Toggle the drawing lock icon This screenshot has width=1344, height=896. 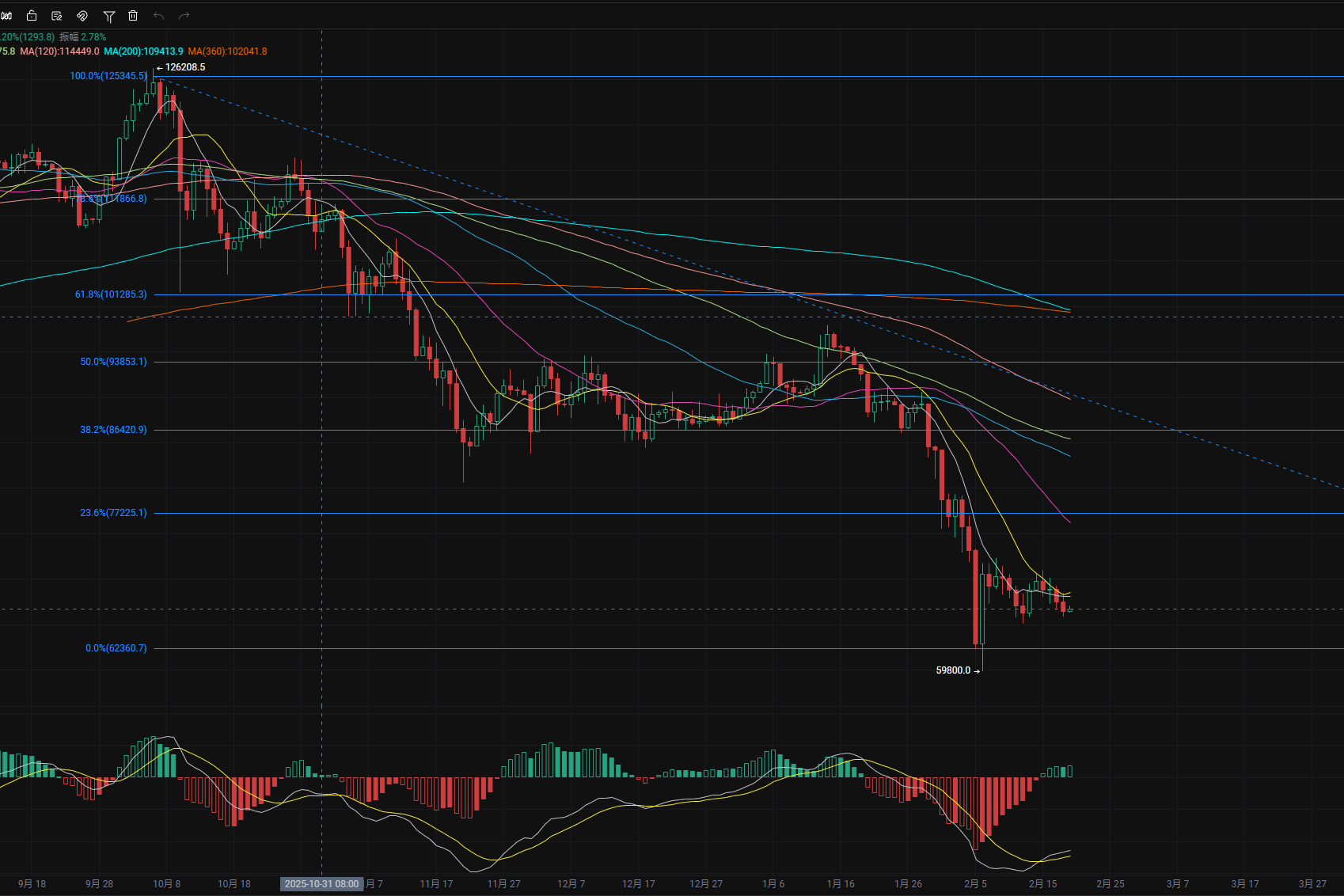tap(32, 16)
